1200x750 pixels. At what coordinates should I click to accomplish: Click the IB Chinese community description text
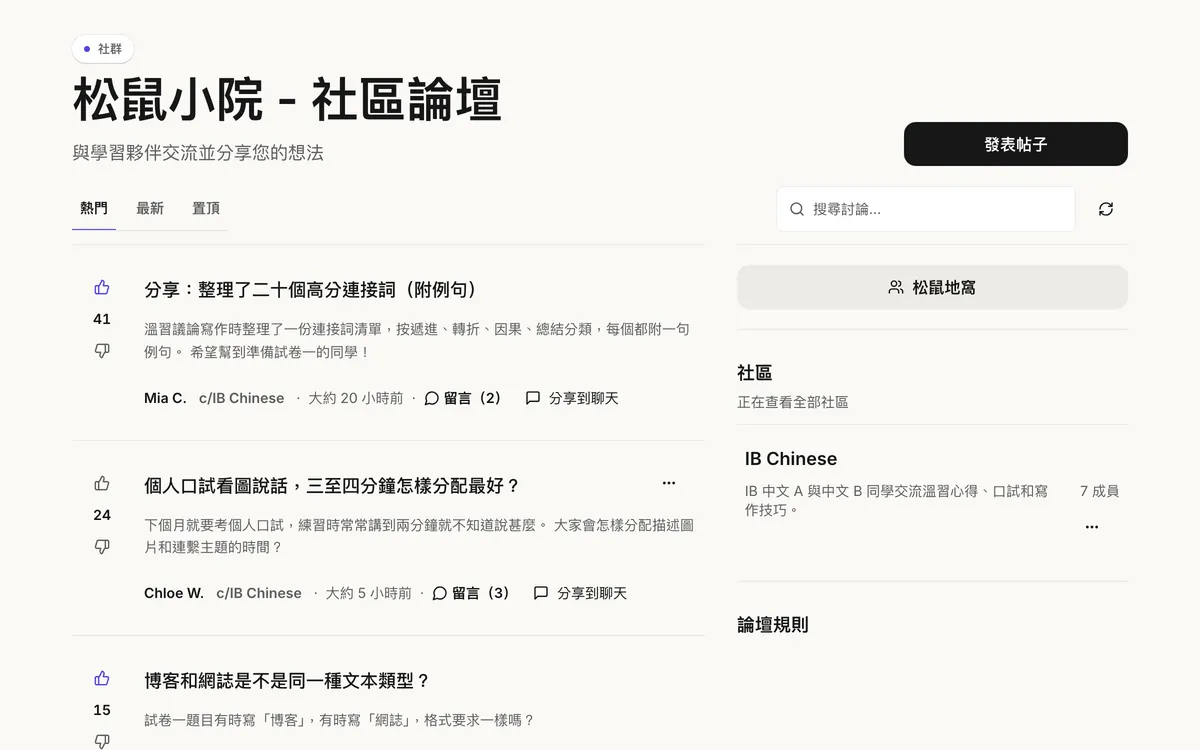[897, 500]
